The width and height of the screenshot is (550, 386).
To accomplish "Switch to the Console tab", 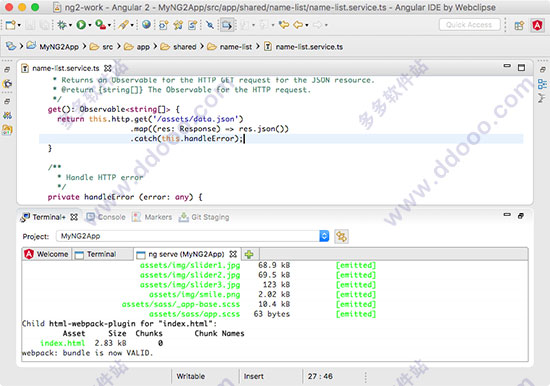I will (106, 217).
